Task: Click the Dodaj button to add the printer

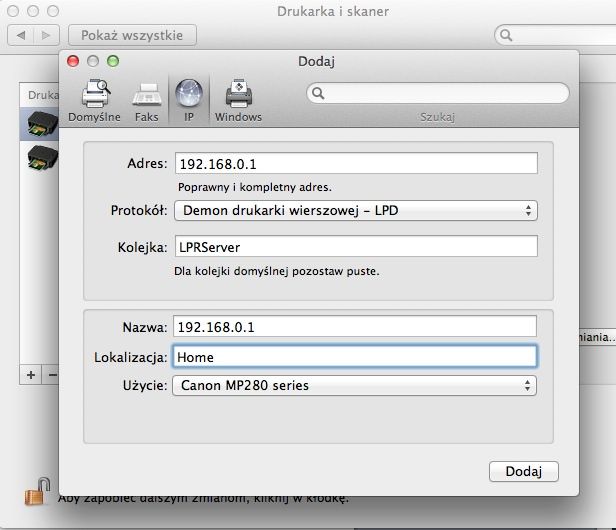Action: pos(524,471)
